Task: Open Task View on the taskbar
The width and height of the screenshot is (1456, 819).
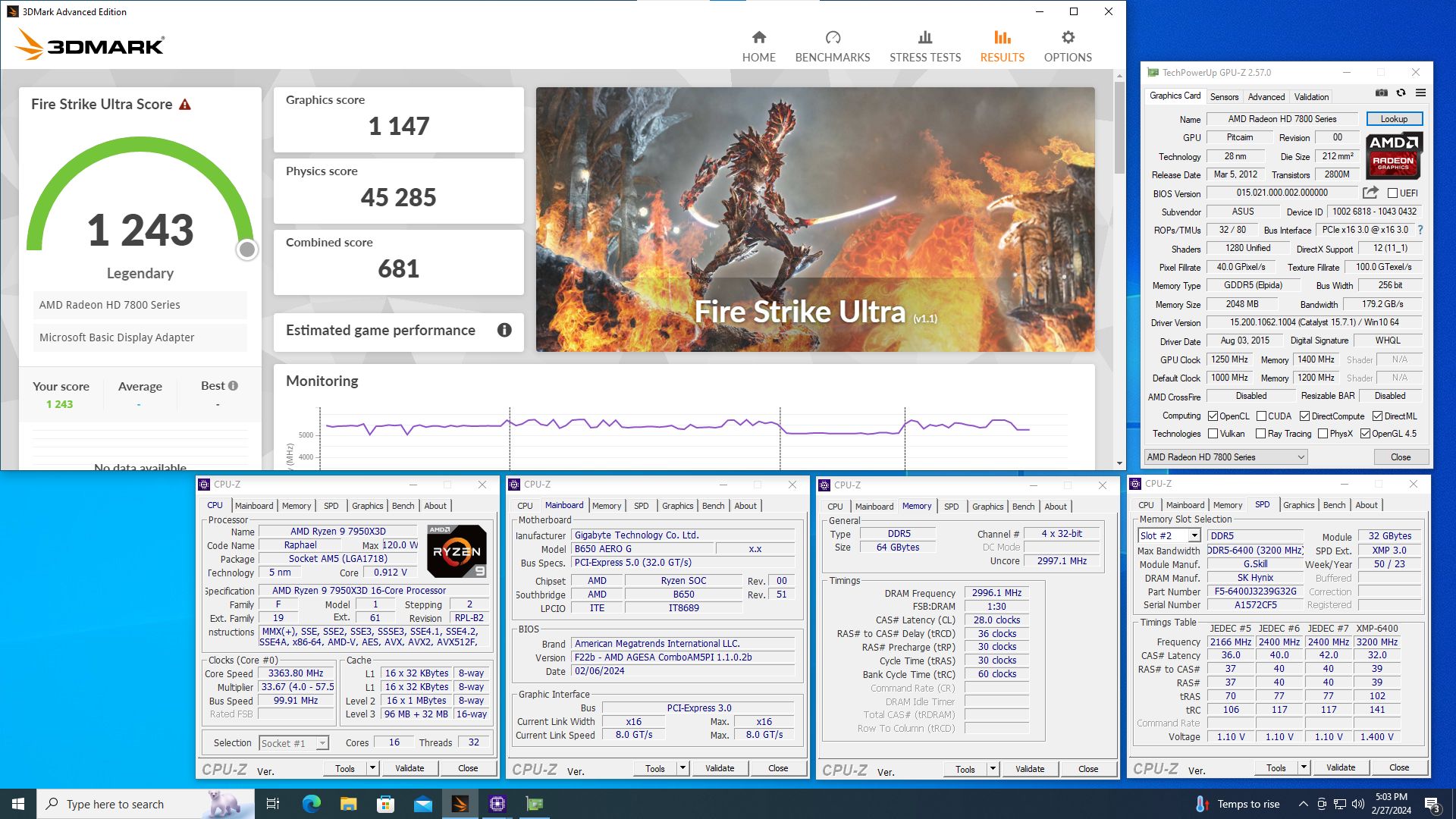Action: click(x=273, y=804)
